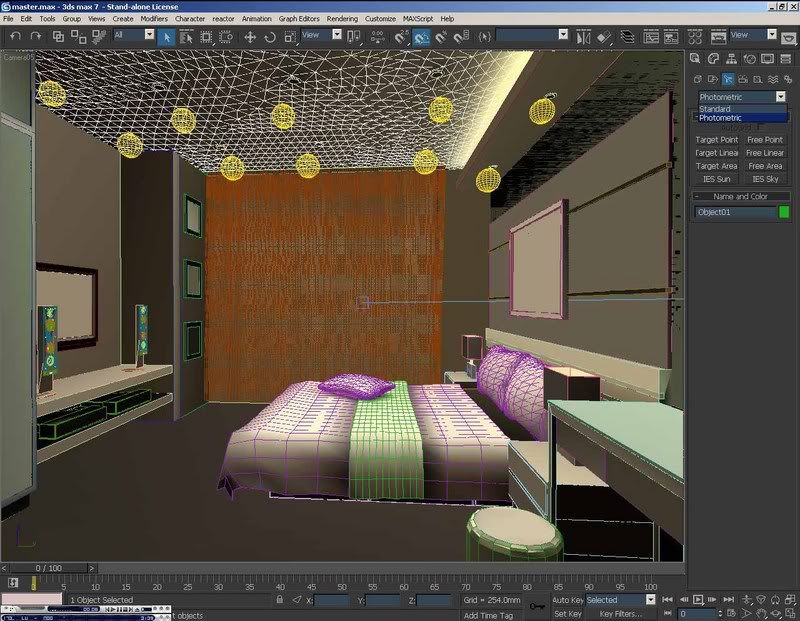This screenshot has height=621, width=800.
Task: Open Curve Editor icon
Action: click(x=651, y=37)
